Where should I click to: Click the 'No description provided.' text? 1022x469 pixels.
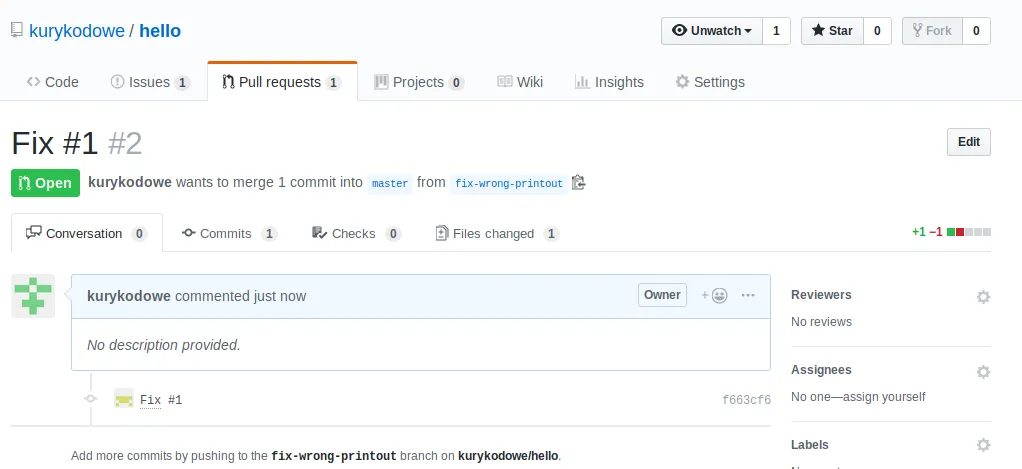[164, 345]
